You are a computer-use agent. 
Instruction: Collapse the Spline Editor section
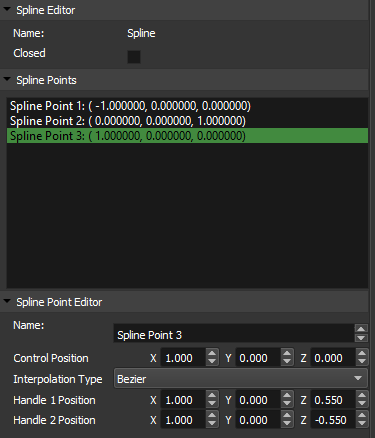(x=7, y=10)
